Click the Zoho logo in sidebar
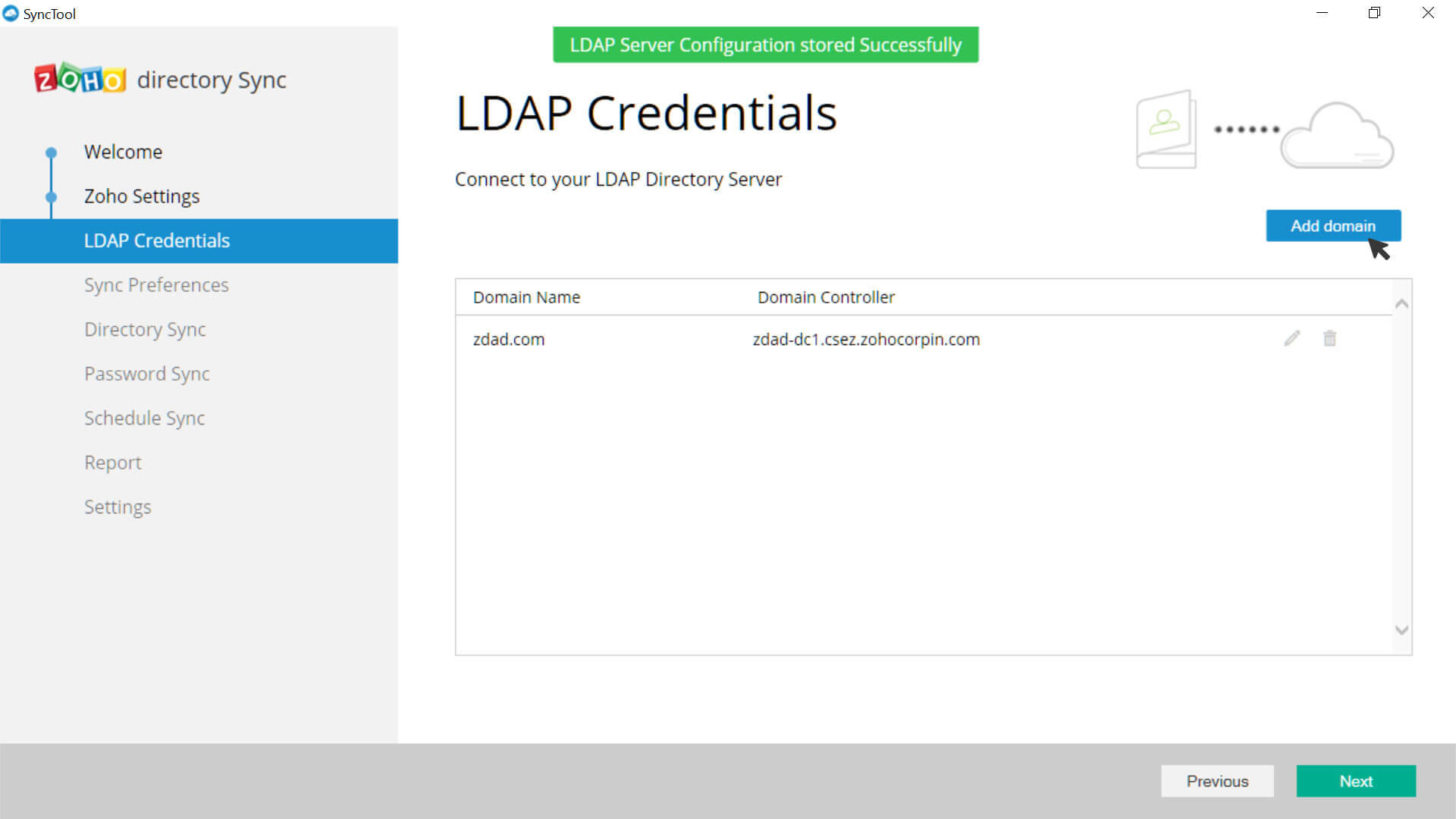The height and width of the screenshot is (819, 1456). click(x=80, y=79)
